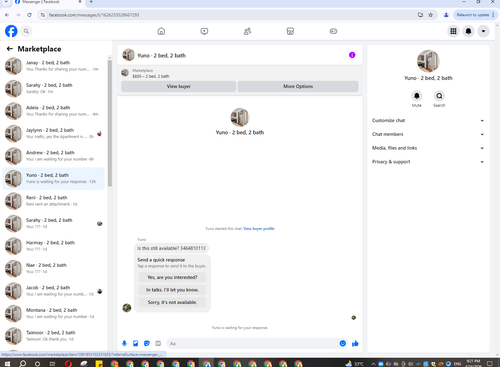Select the Messenger | Facebook browser tab
The height and width of the screenshot is (367, 500).
pos(47,2)
